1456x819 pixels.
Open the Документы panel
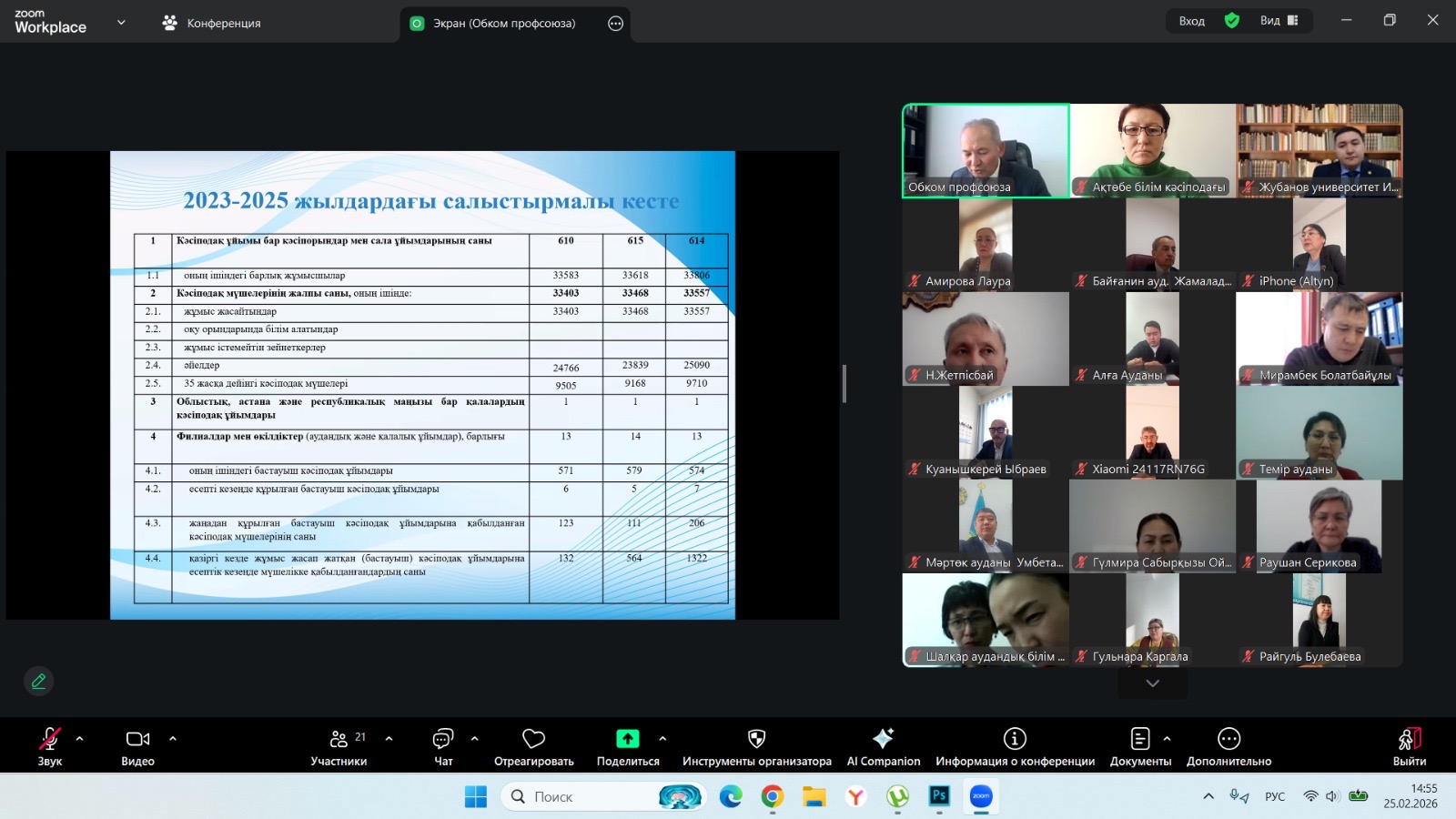1139,746
